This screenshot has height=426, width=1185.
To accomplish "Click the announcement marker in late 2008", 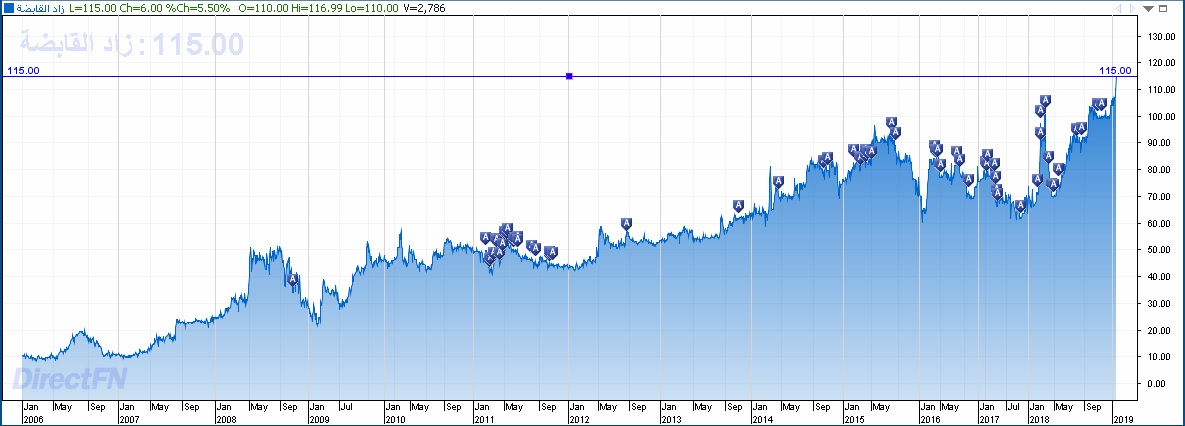I will pos(293,280).
